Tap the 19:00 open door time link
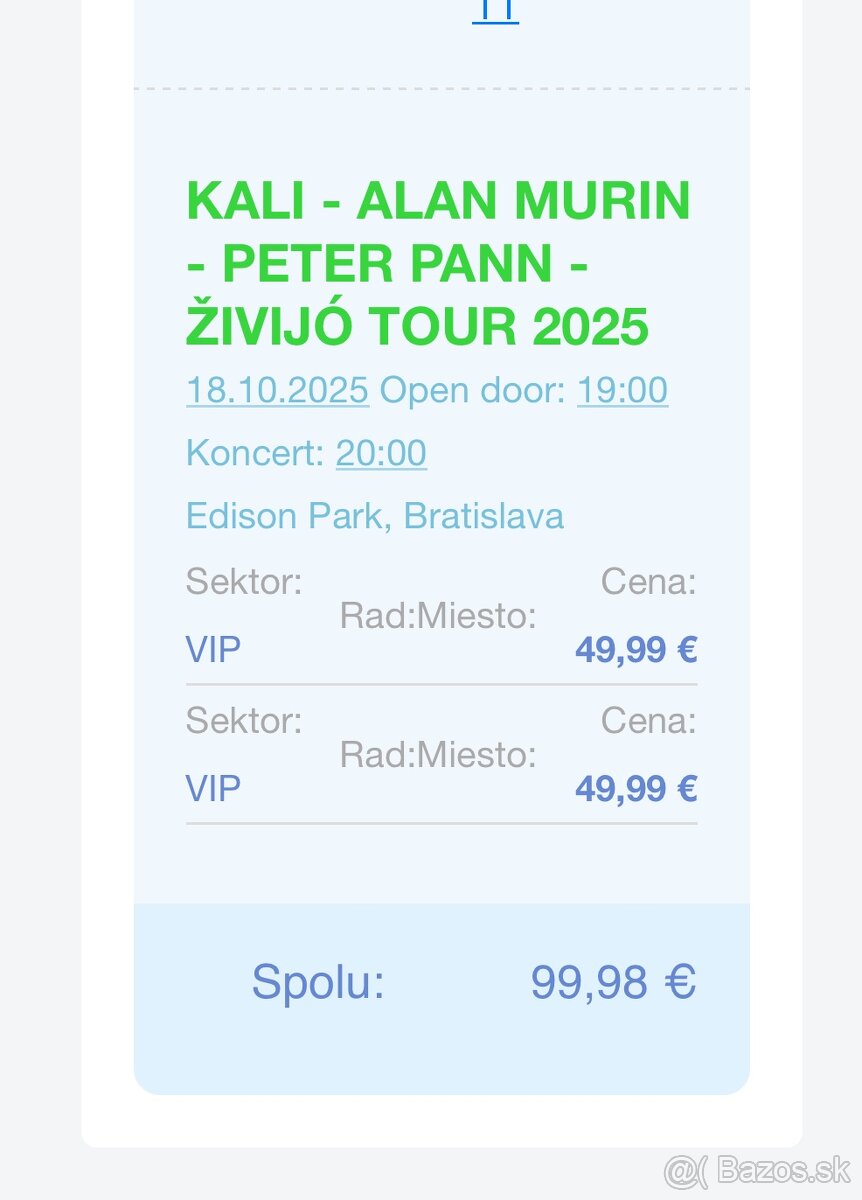The height and width of the screenshot is (1200, 862). pos(622,390)
